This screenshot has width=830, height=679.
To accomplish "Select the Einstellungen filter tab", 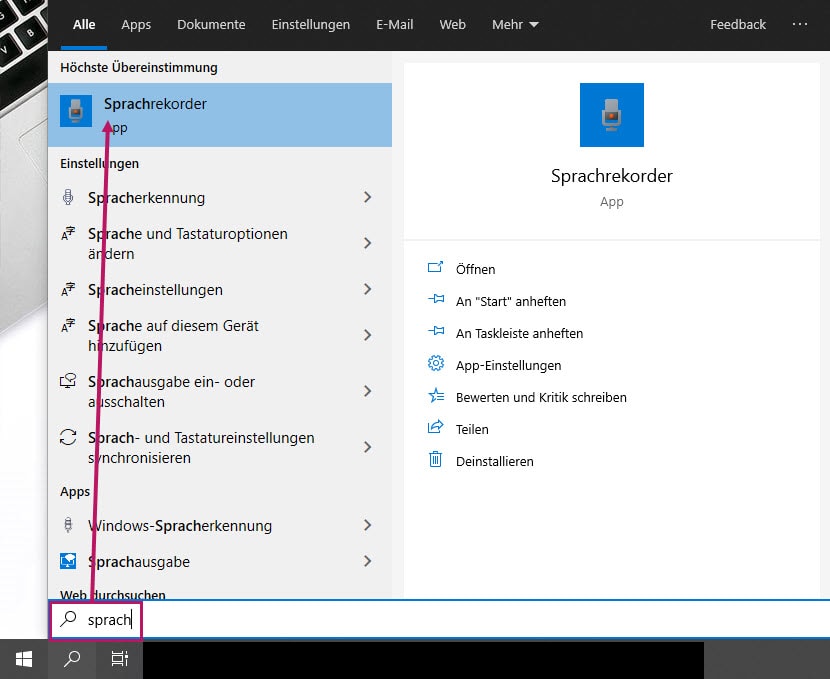I will point(311,24).
